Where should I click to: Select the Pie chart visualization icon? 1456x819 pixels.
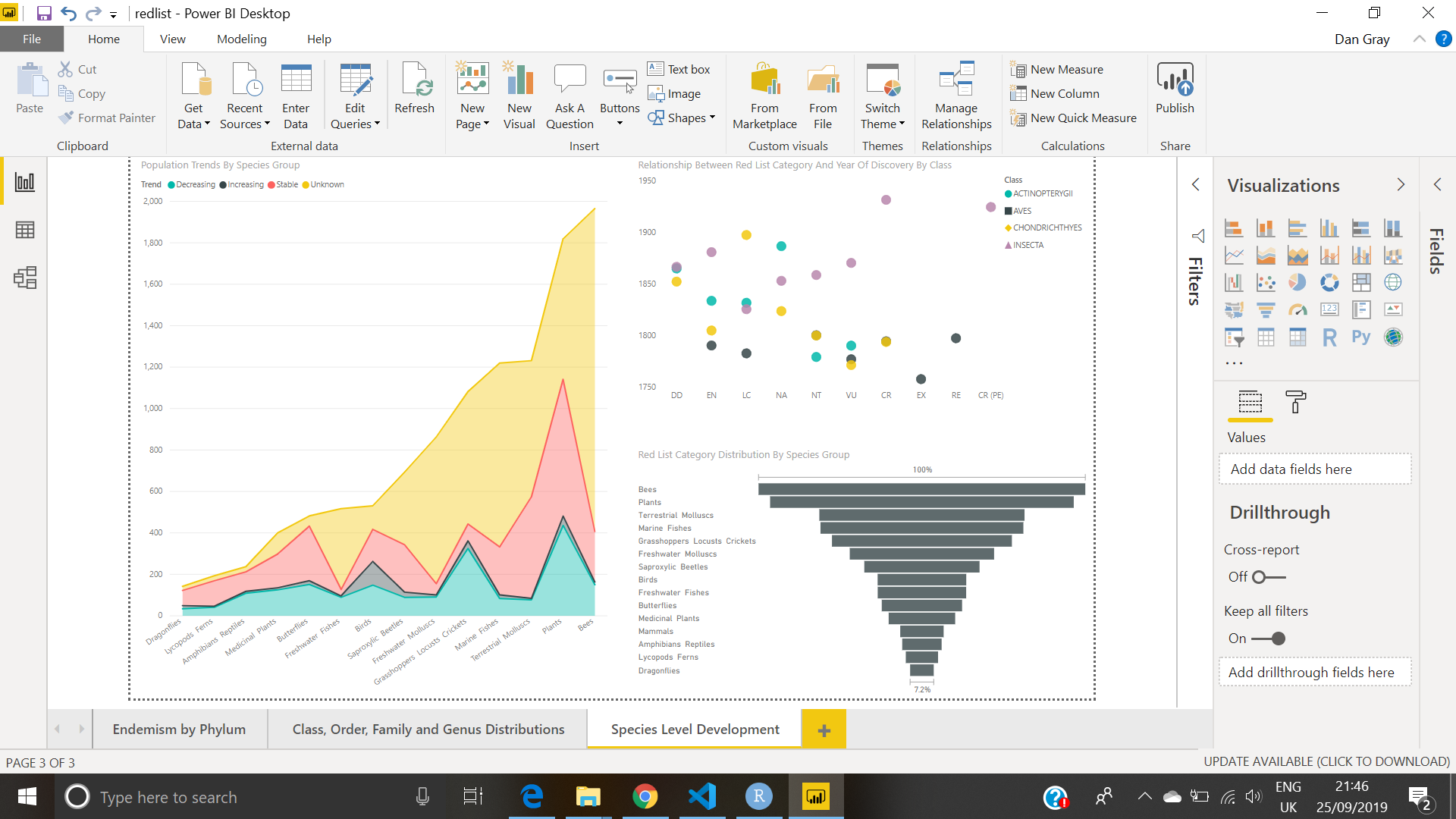1298,283
